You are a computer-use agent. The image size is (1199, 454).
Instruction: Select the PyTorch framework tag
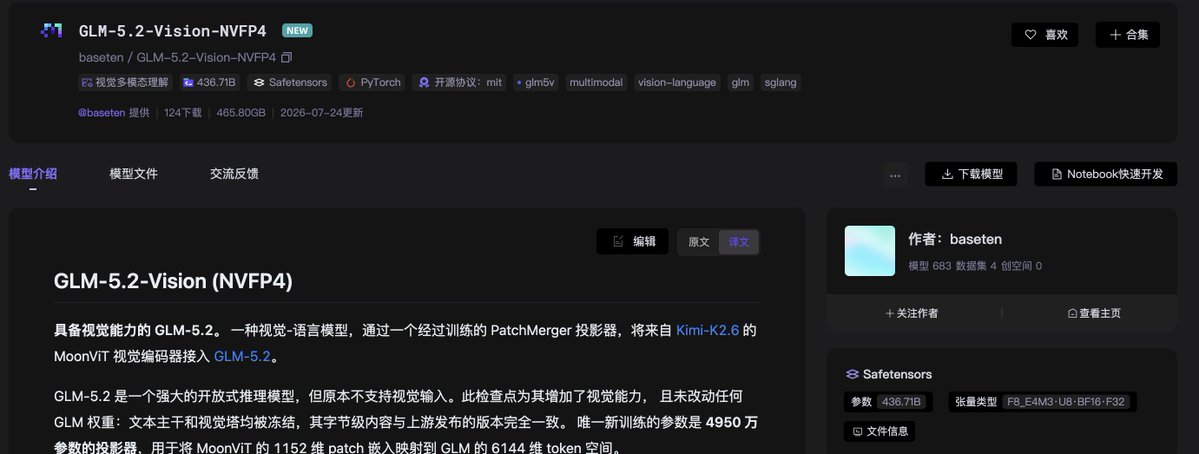click(x=373, y=83)
